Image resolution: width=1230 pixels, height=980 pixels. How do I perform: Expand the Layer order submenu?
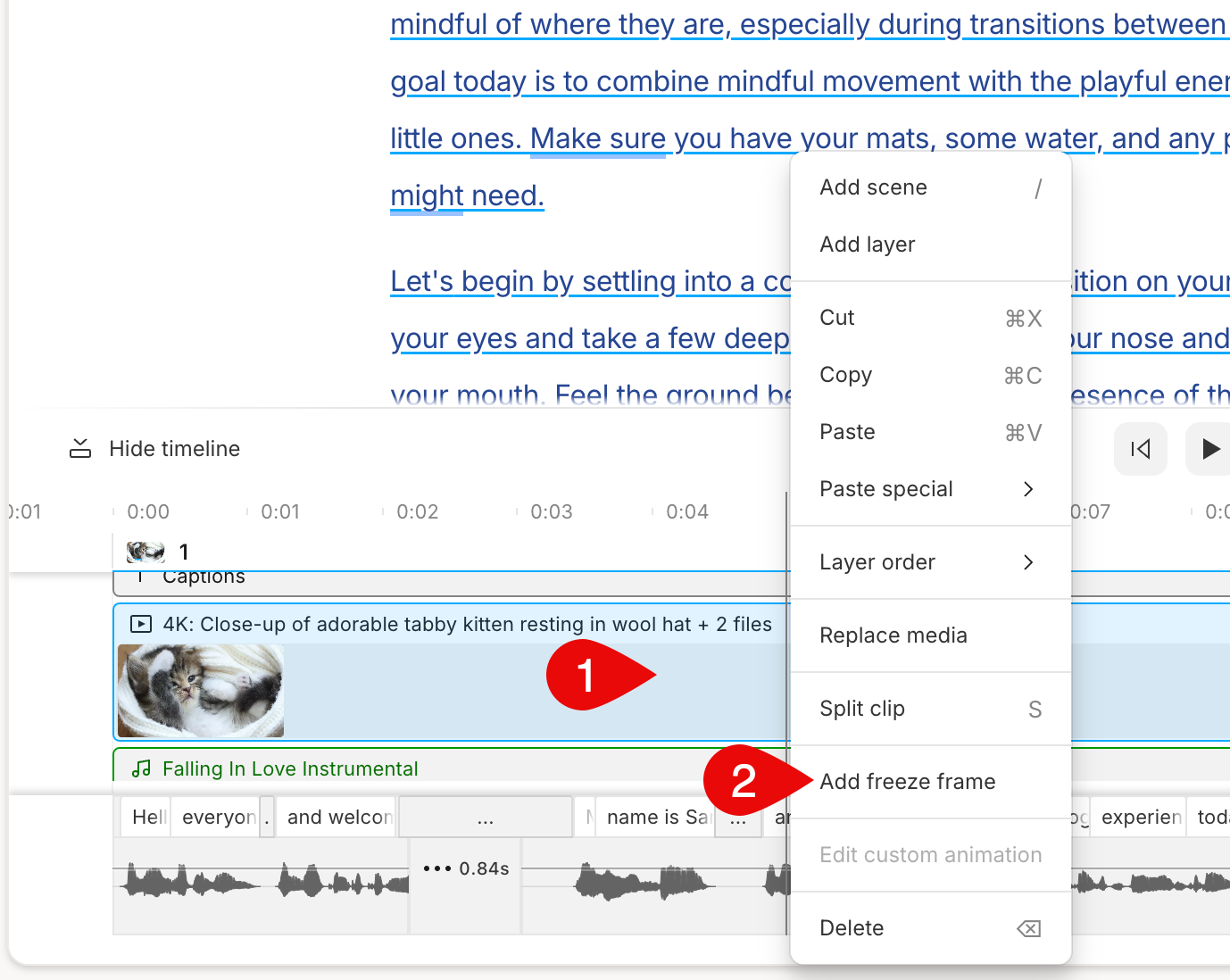tap(1027, 562)
